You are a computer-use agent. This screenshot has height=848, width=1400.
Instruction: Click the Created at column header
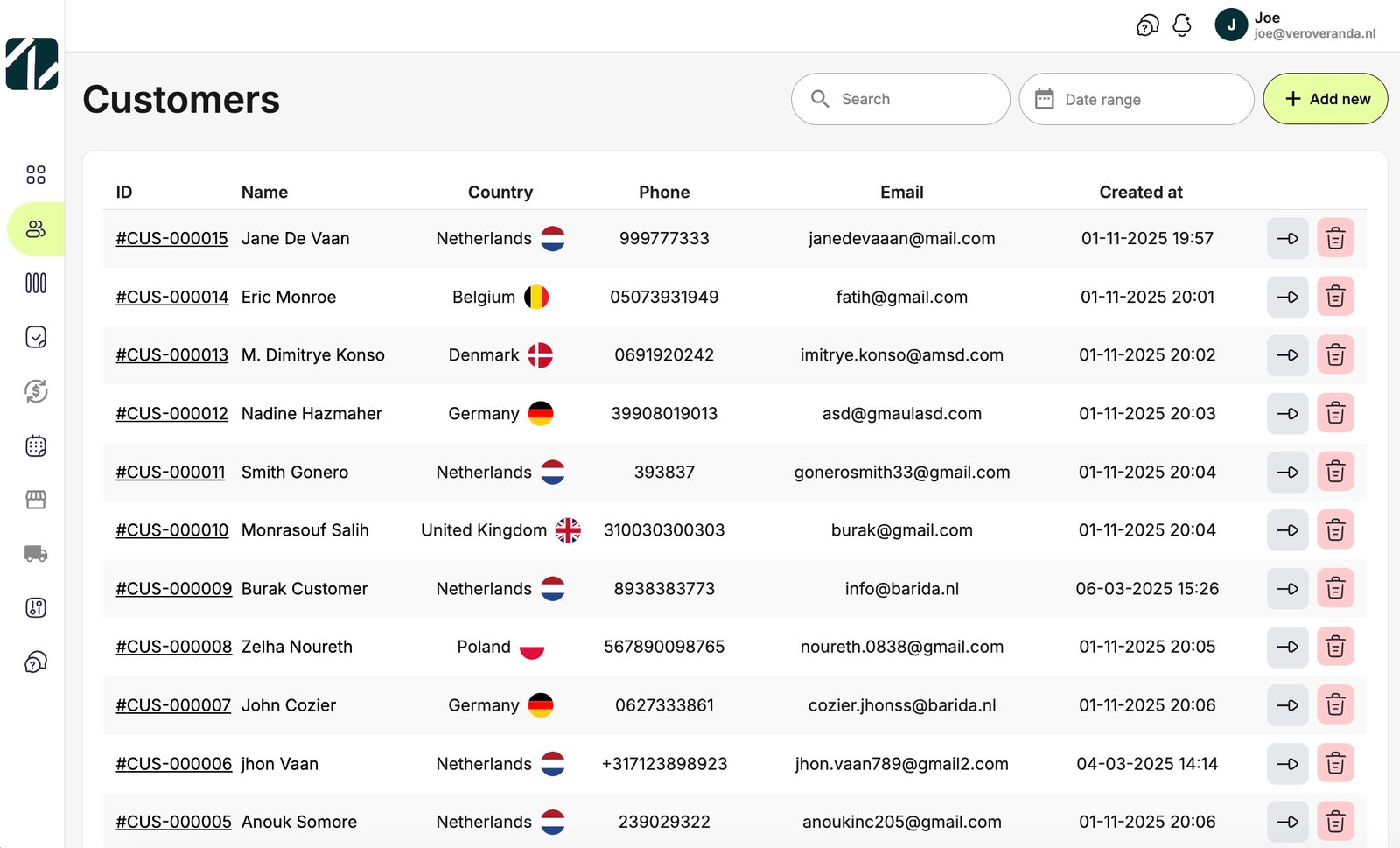pos(1140,192)
